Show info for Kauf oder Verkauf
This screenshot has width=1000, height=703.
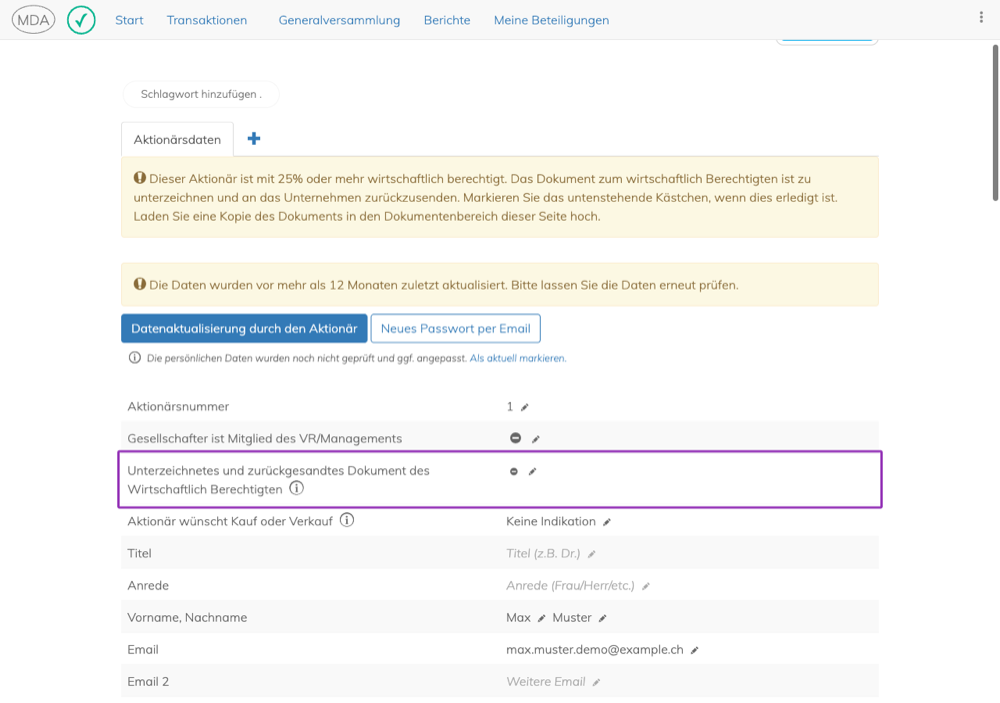pos(346,520)
